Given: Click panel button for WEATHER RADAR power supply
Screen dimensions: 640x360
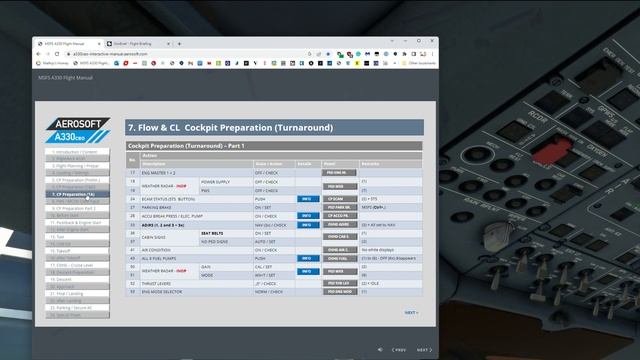Looking at the screenshot, I should click(340, 187).
